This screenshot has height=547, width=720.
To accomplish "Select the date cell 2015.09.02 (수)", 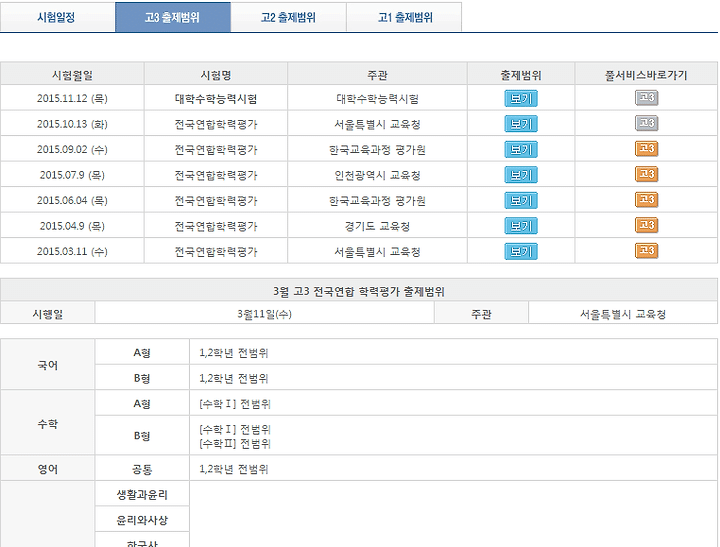I will point(72,149).
